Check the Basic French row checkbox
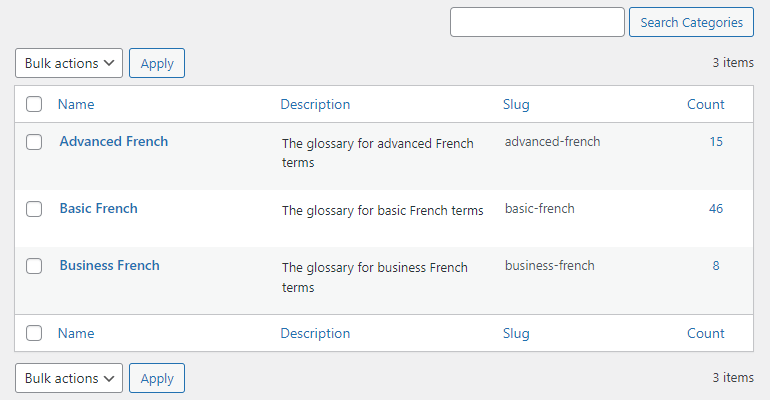Image resolution: width=770 pixels, height=400 pixels. click(x=34, y=209)
